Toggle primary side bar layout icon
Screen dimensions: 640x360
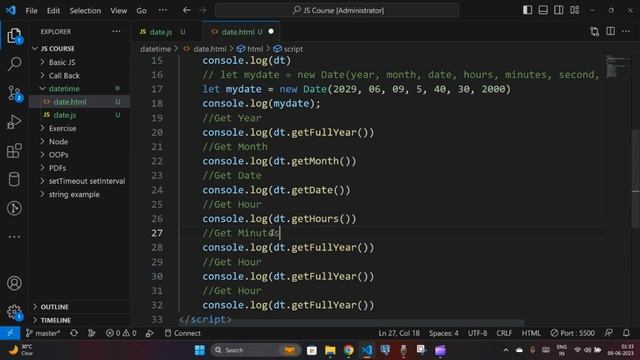527,10
